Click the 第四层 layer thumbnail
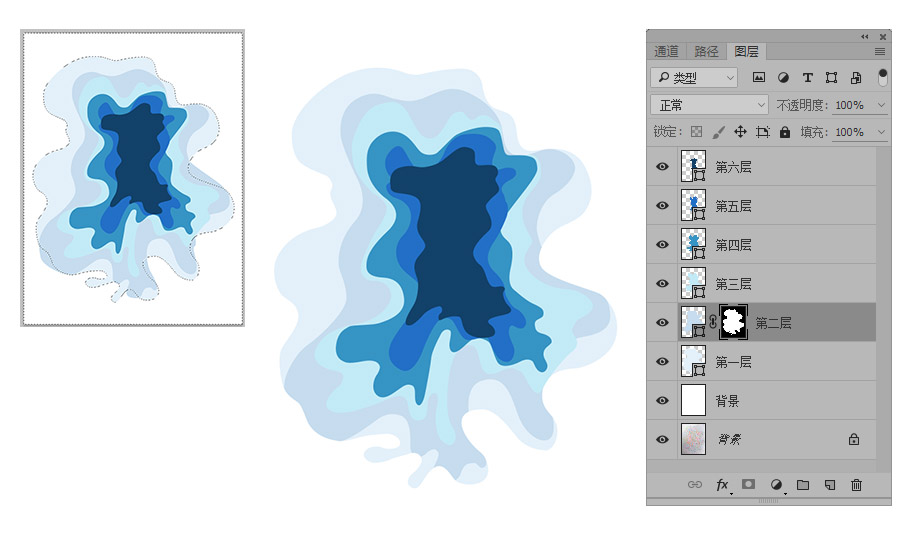This screenshot has height=546, width=920. click(694, 244)
